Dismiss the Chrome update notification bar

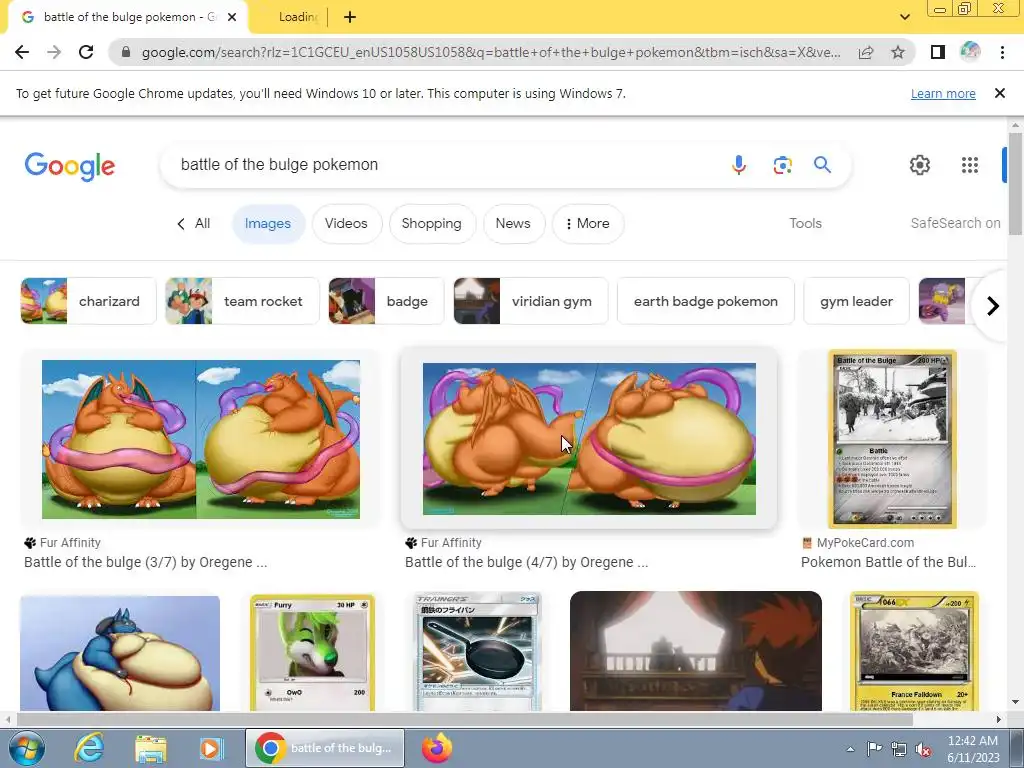point(999,93)
